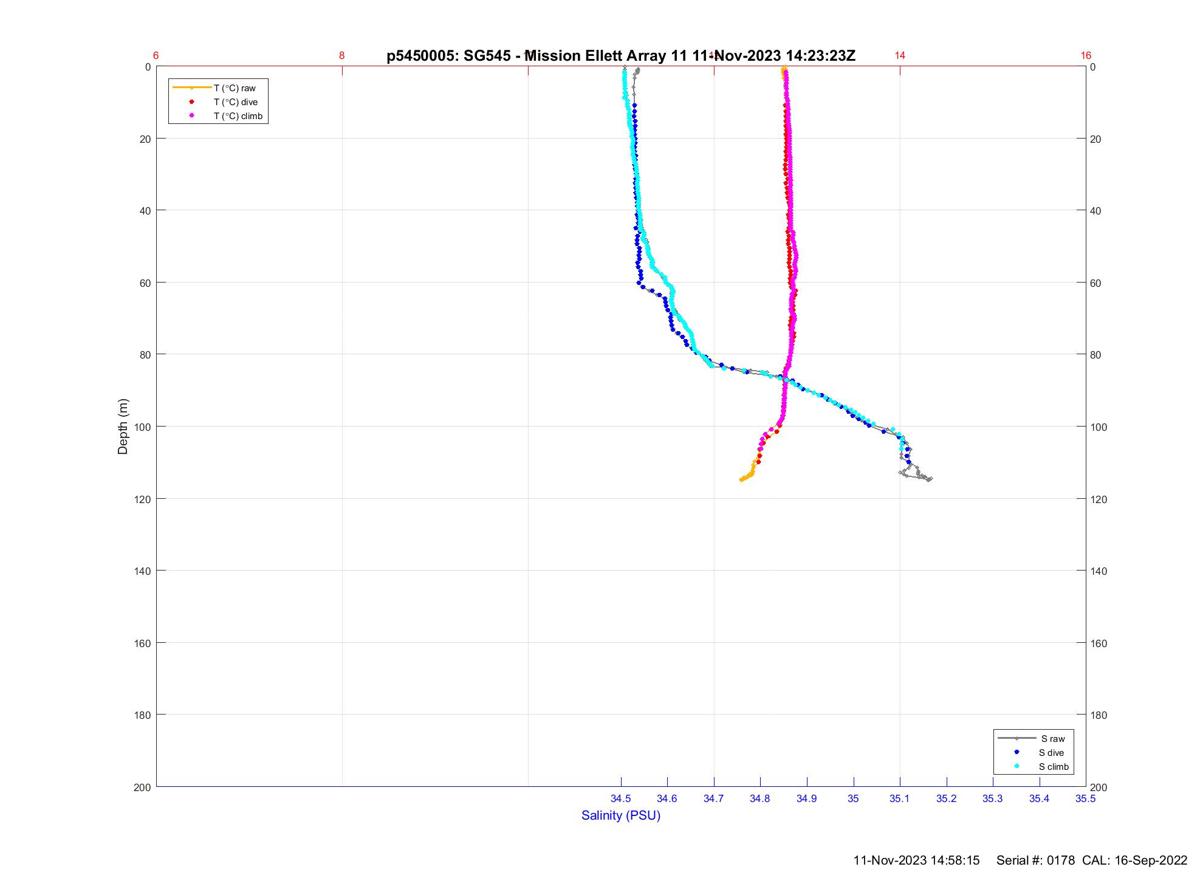Screen dimensions: 1200x885
Task: Click the '160' tick on left depth axis
Action: (x=142, y=643)
